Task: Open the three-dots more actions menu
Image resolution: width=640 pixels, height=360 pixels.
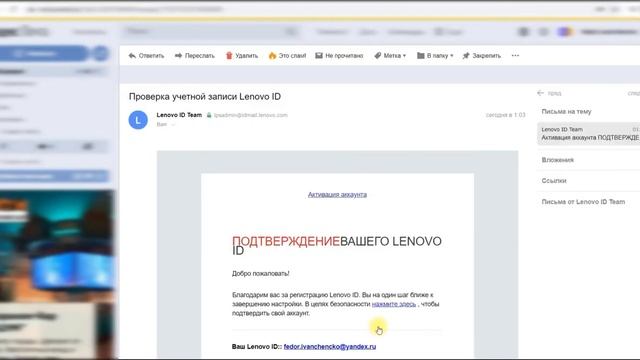Action: click(x=515, y=56)
